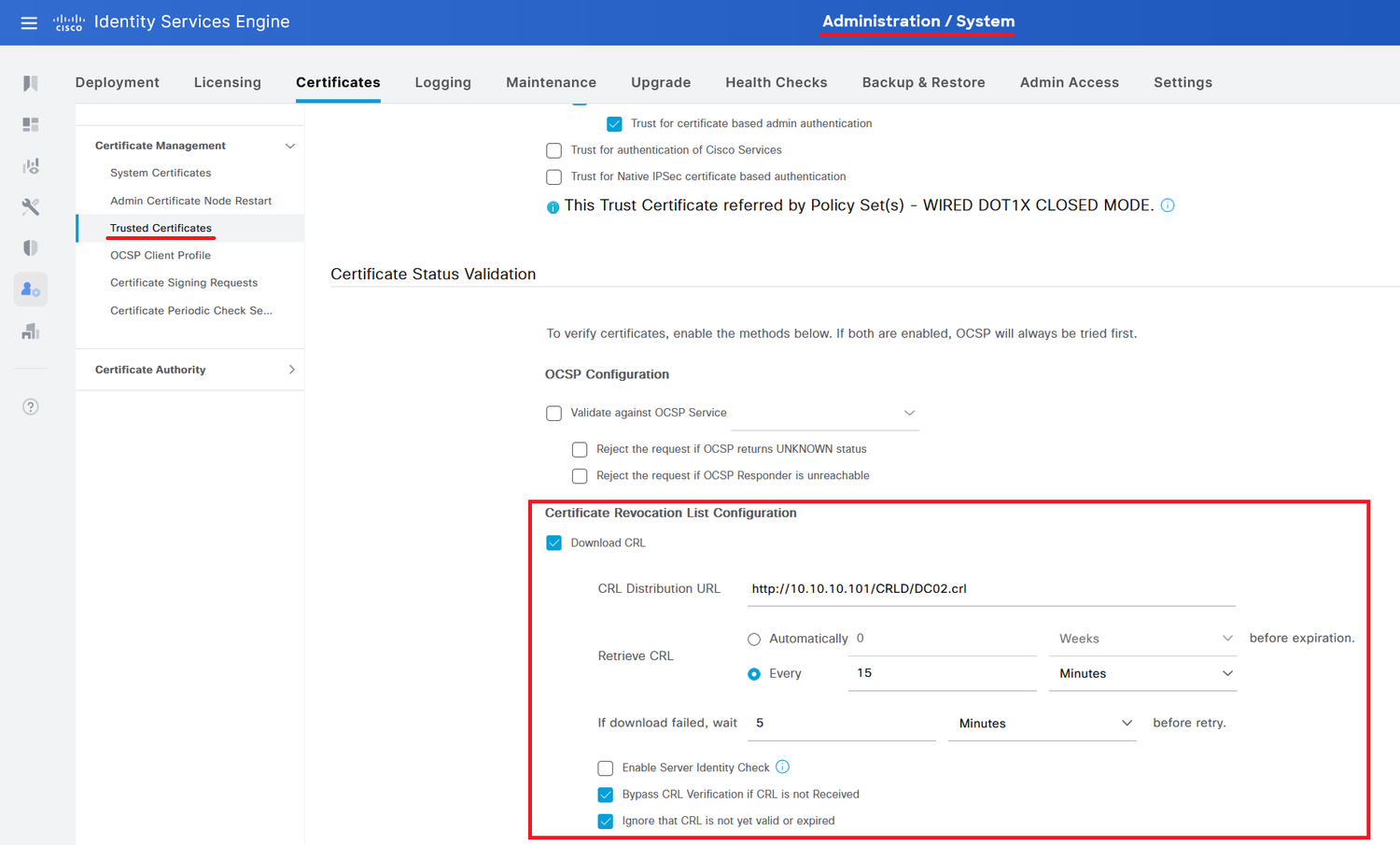This screenshot has height=845, width=1400.
Task: Click the Certificate Status Validation heading
Action: click(433, 274)
